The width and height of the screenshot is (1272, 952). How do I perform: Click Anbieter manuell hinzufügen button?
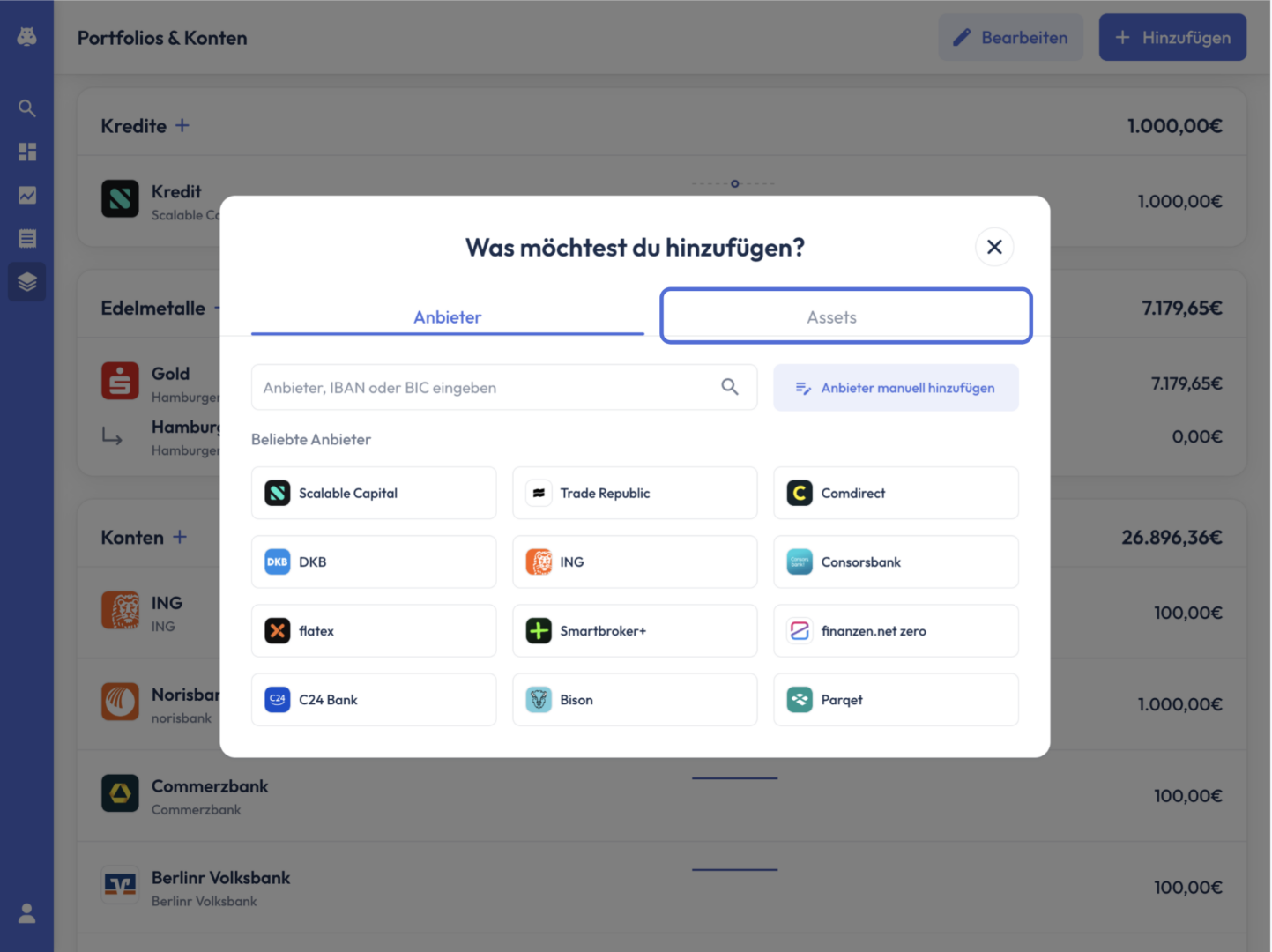tap(896, 388)
